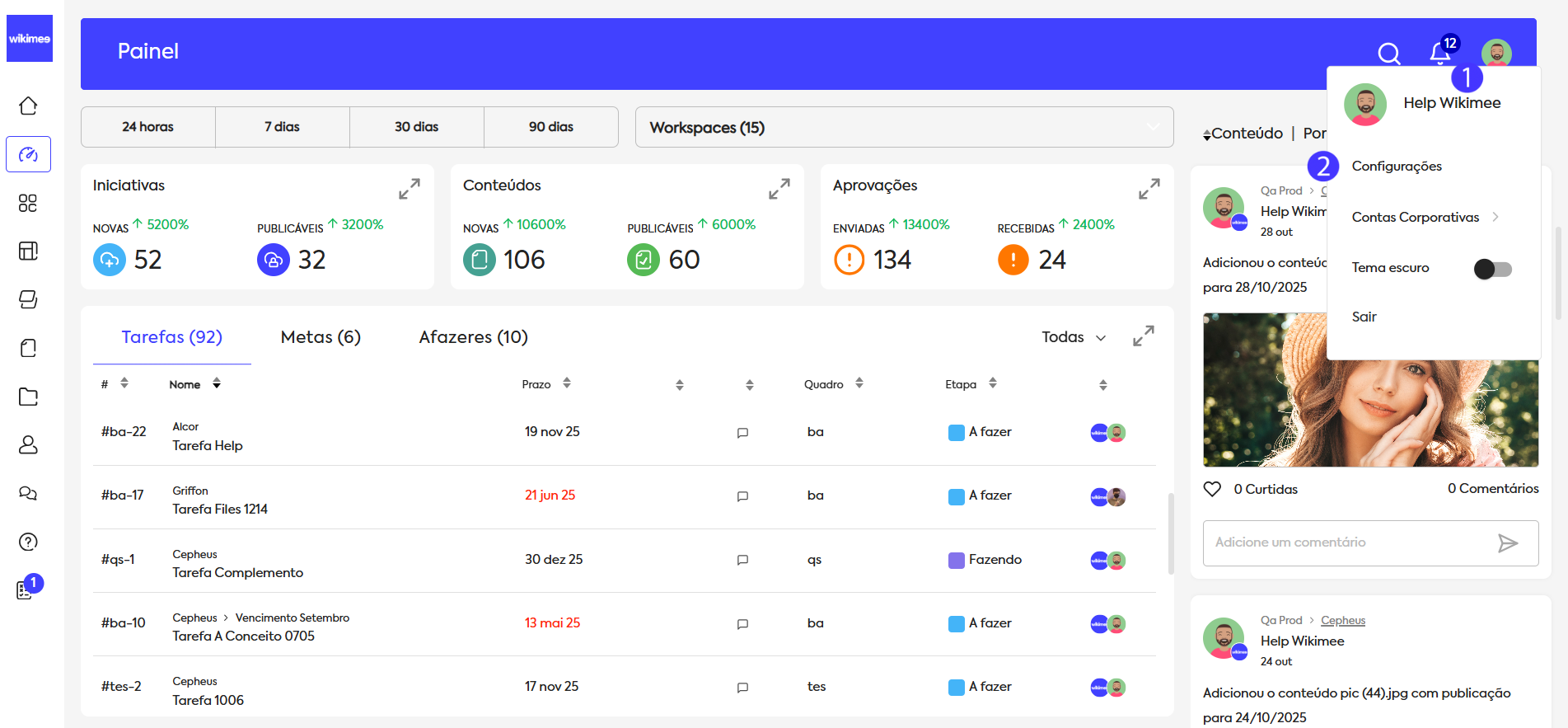Open comment icon for task #ba-22
Image resolution: width=1568 pixels, height=728 pixels.
click(742, 433)
